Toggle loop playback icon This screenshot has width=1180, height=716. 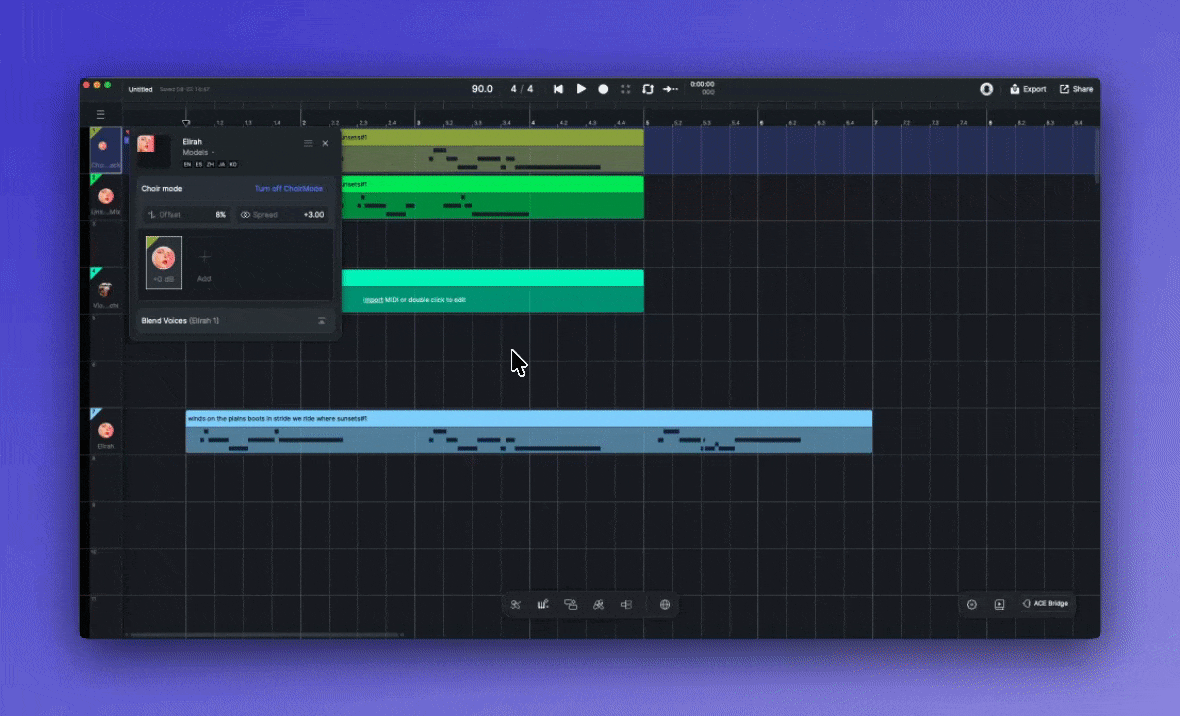[x=648, y=89]
